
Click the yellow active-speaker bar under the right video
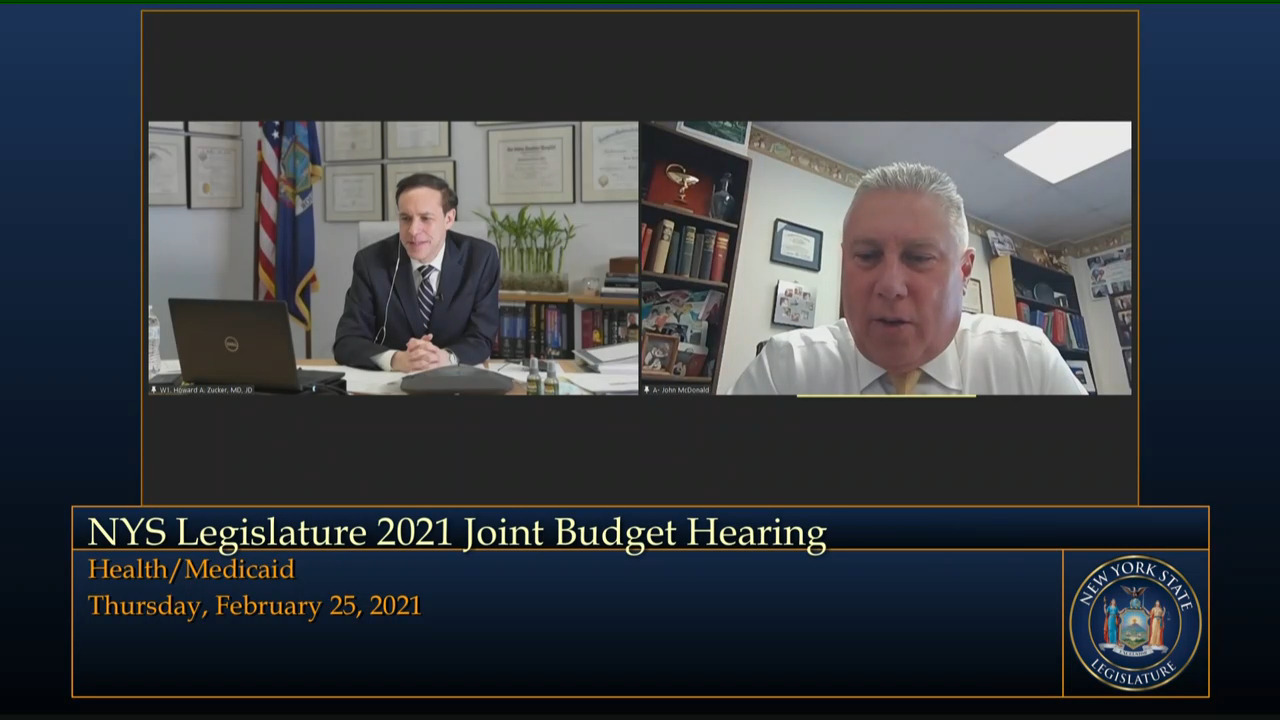tap(886, 396)
